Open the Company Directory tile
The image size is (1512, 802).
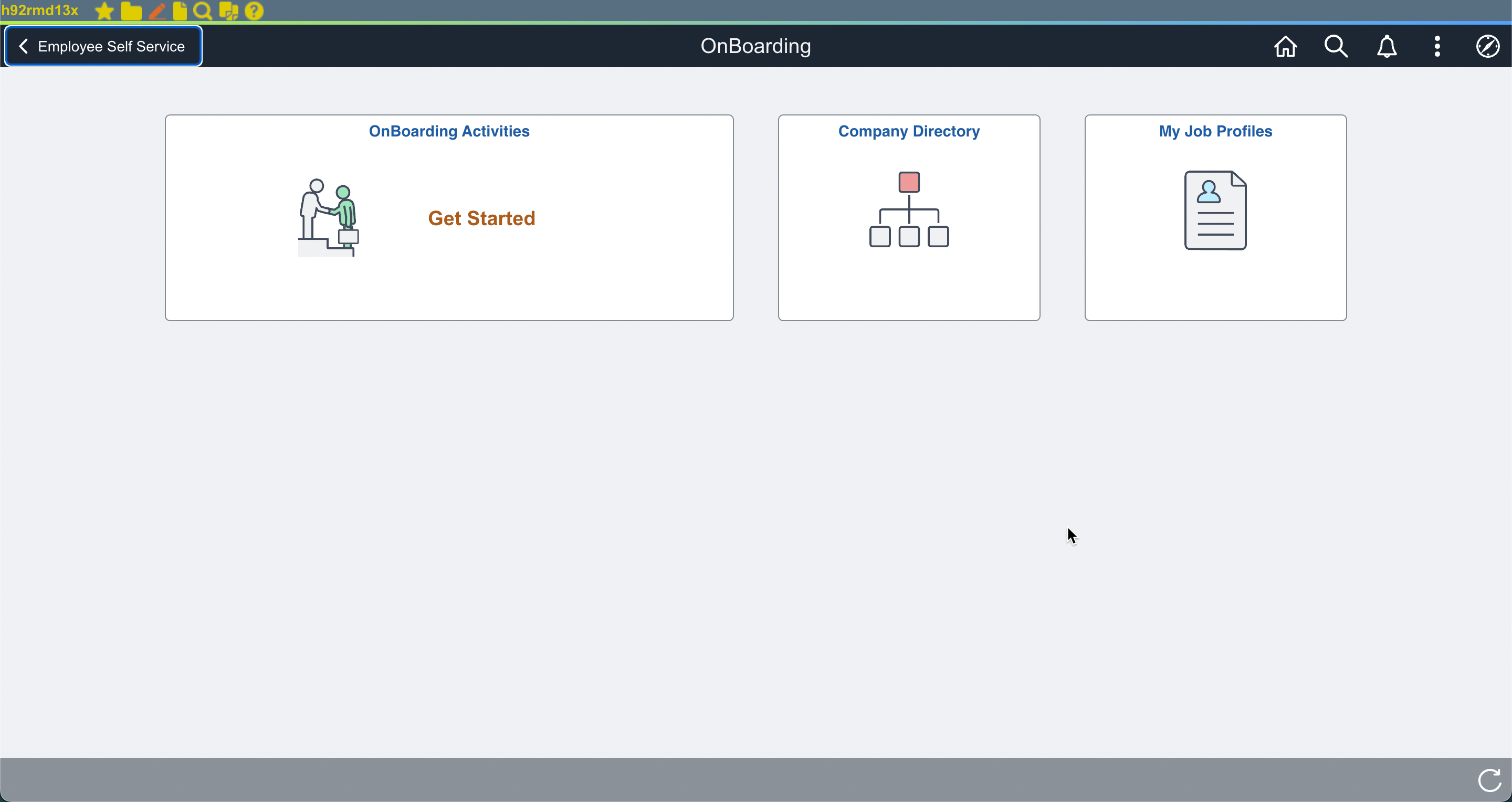pos(908,217)
